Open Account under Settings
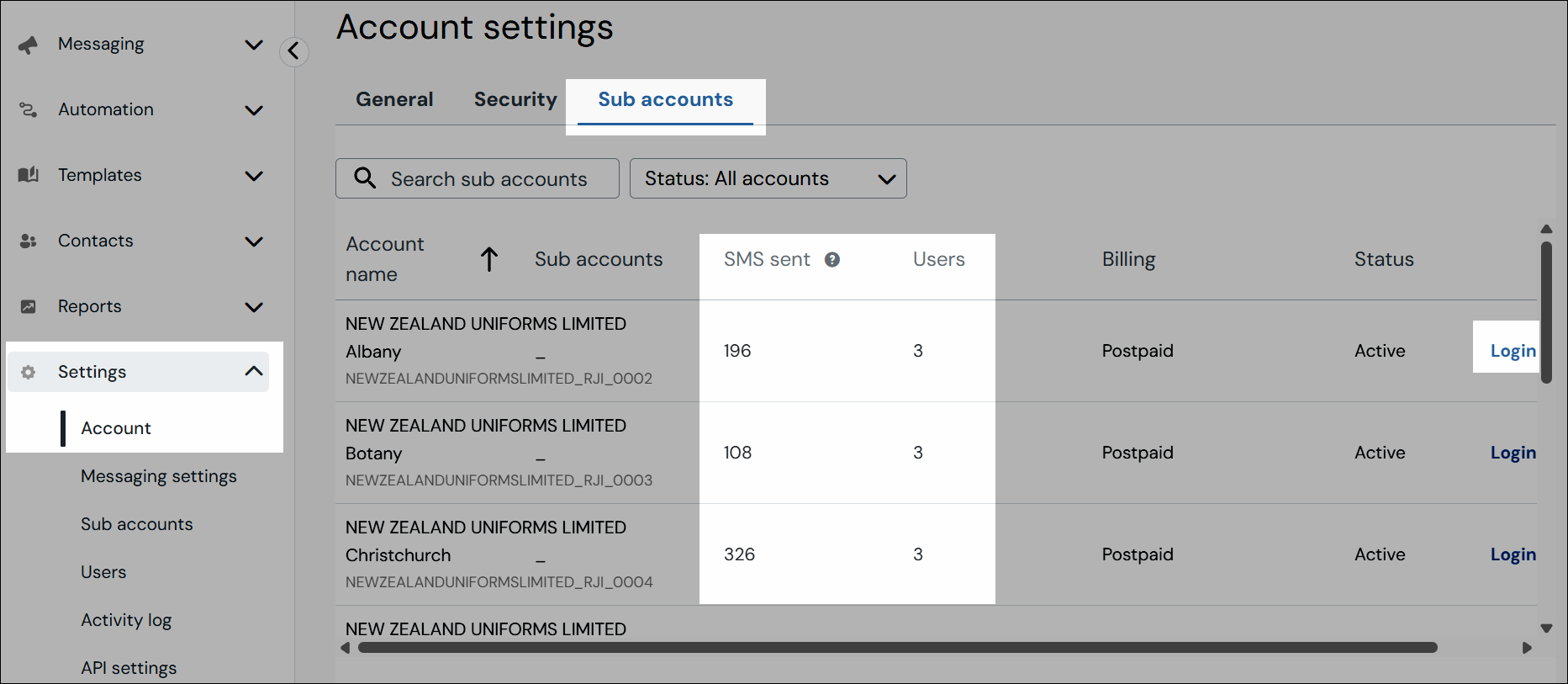Image resolution: width=1568 pixels, height=684 pixels. (x=116, y=428)
